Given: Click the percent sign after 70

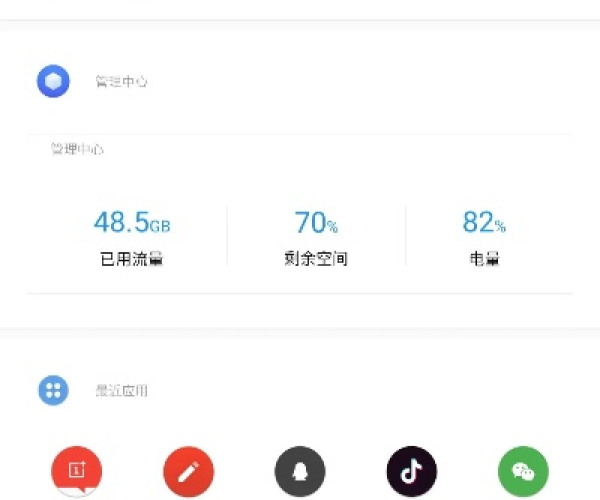Looking at the screenshot, I should pyautogui.click(x=332, y=226).
